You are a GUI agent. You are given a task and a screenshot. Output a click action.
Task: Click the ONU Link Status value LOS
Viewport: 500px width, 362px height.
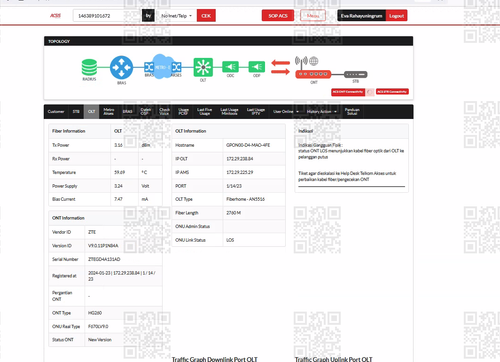230,240
